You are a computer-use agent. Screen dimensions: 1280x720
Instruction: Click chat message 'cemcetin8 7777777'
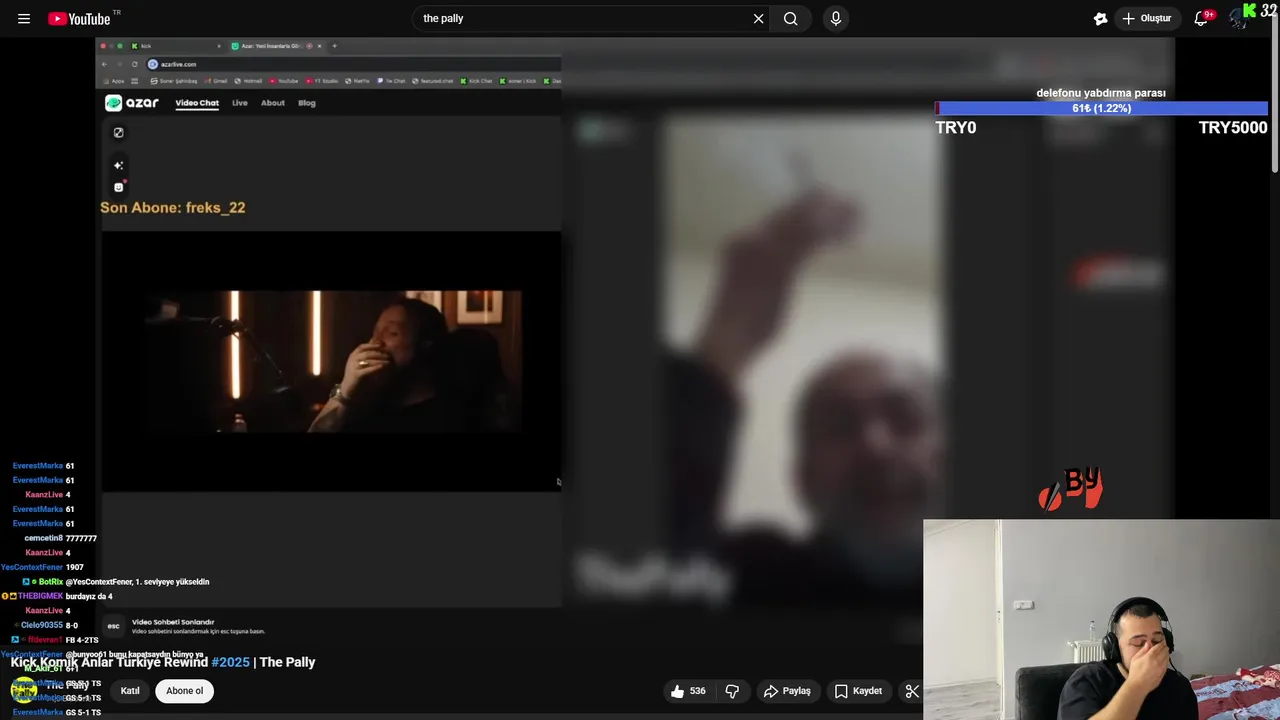pyautogui.click(x=60, y=538)
